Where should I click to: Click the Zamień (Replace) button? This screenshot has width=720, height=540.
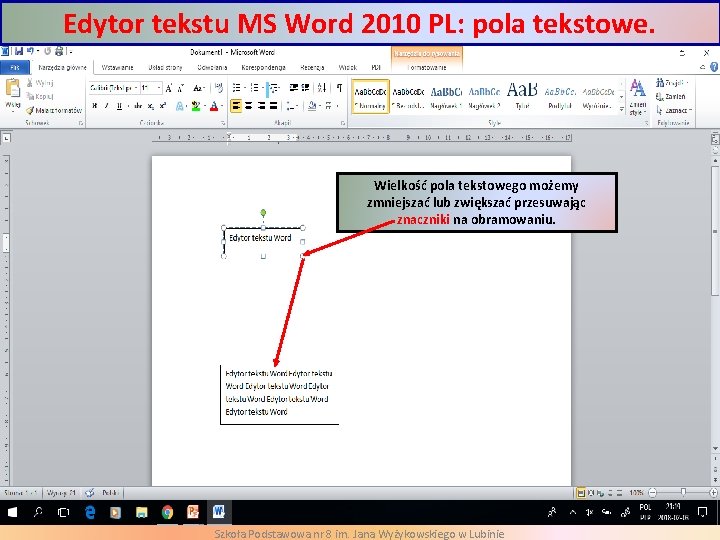coord(670,96)
